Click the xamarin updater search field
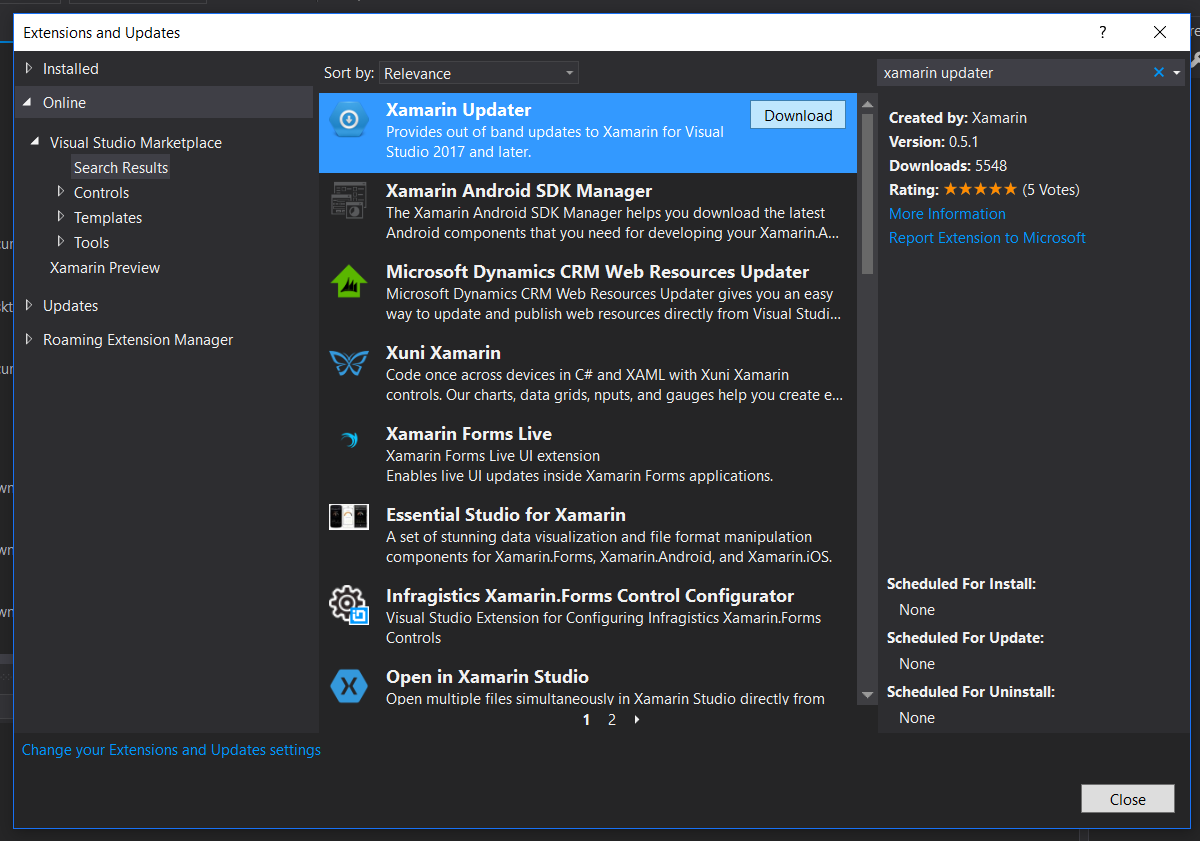The image size is (1200, 841). point(1014,72)
